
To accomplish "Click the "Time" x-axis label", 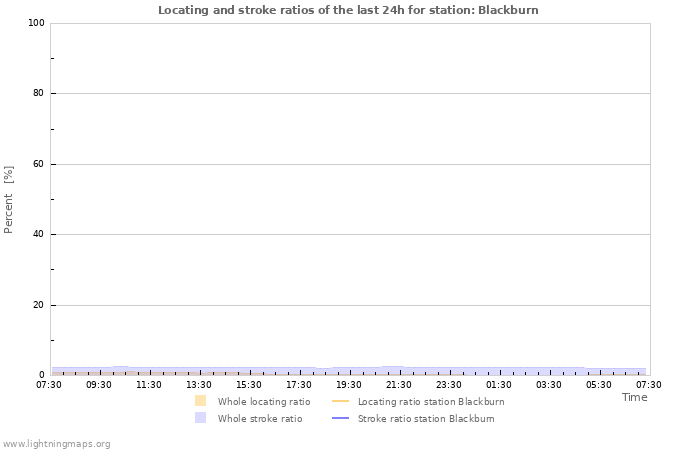I will (634, 397).
